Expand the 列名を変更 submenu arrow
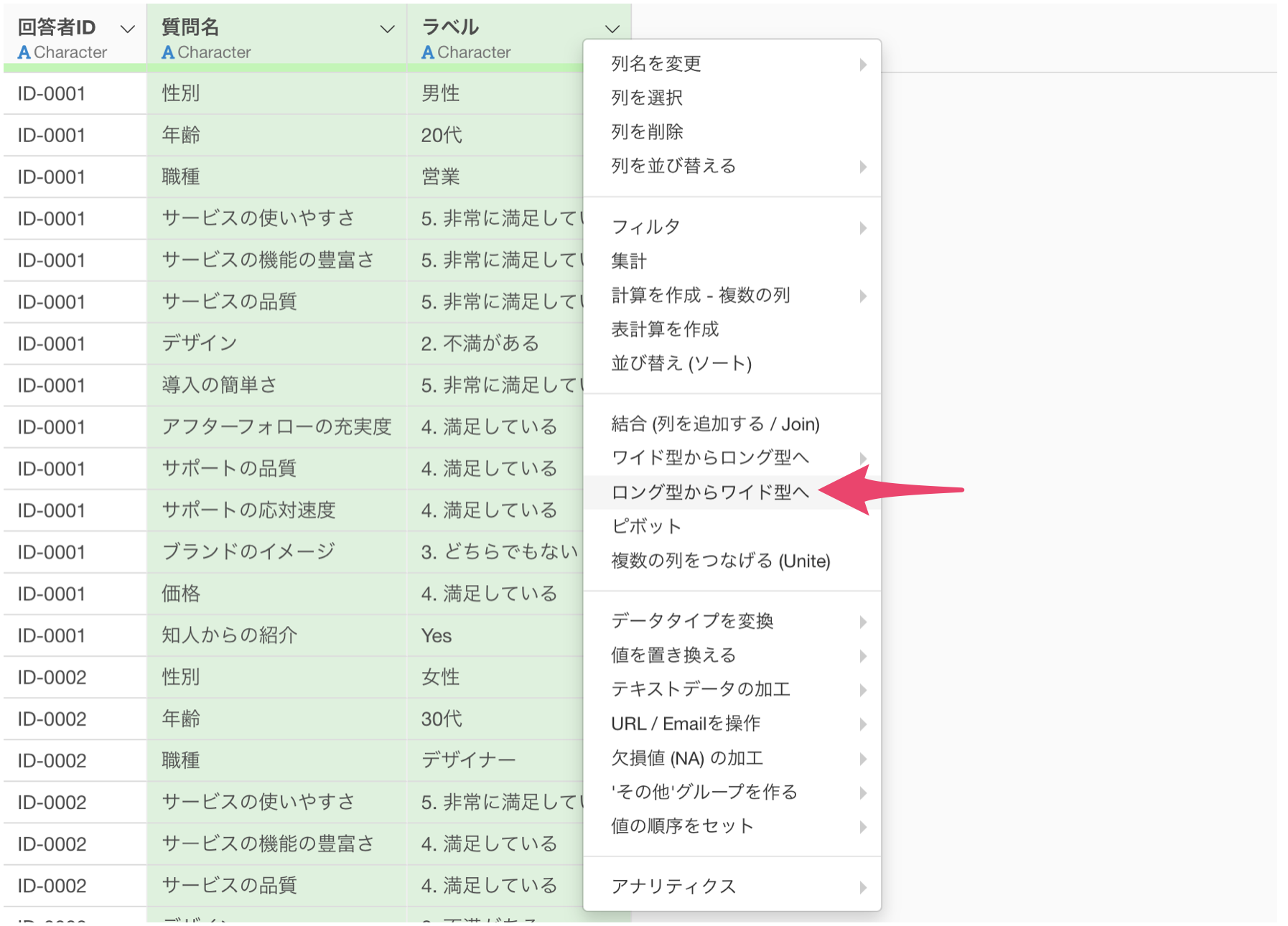1288x926 pixels. [x=862, y=65]
